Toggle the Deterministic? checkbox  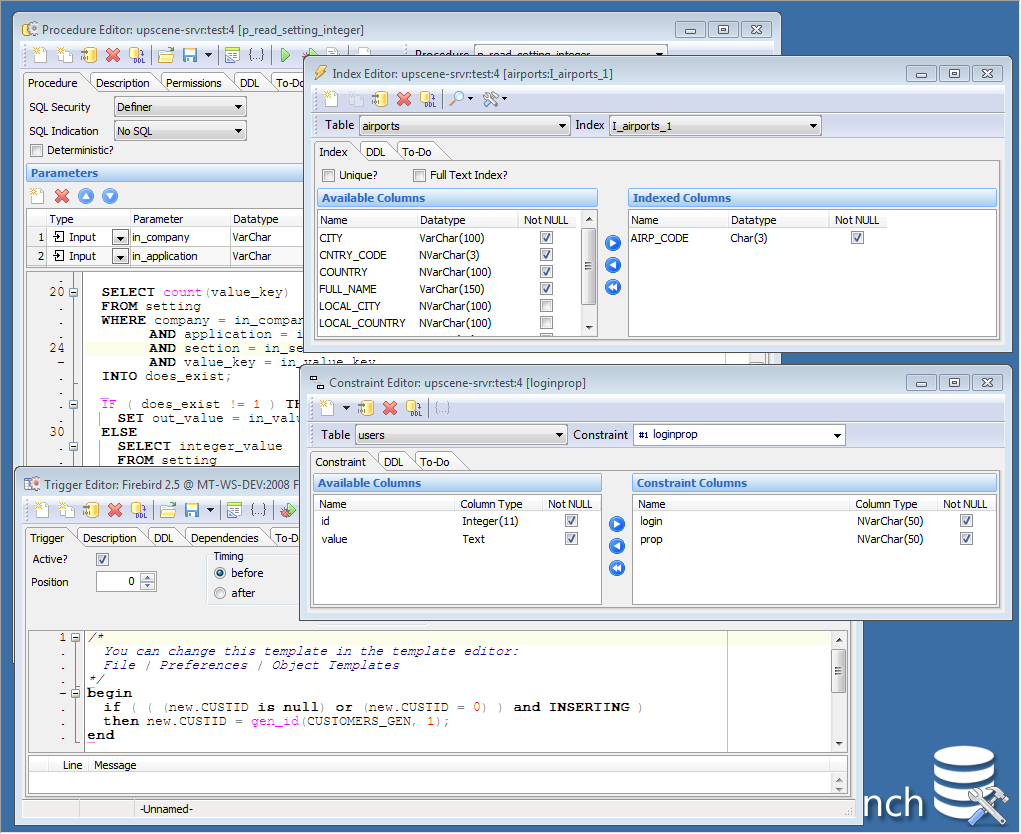(36, 150)
